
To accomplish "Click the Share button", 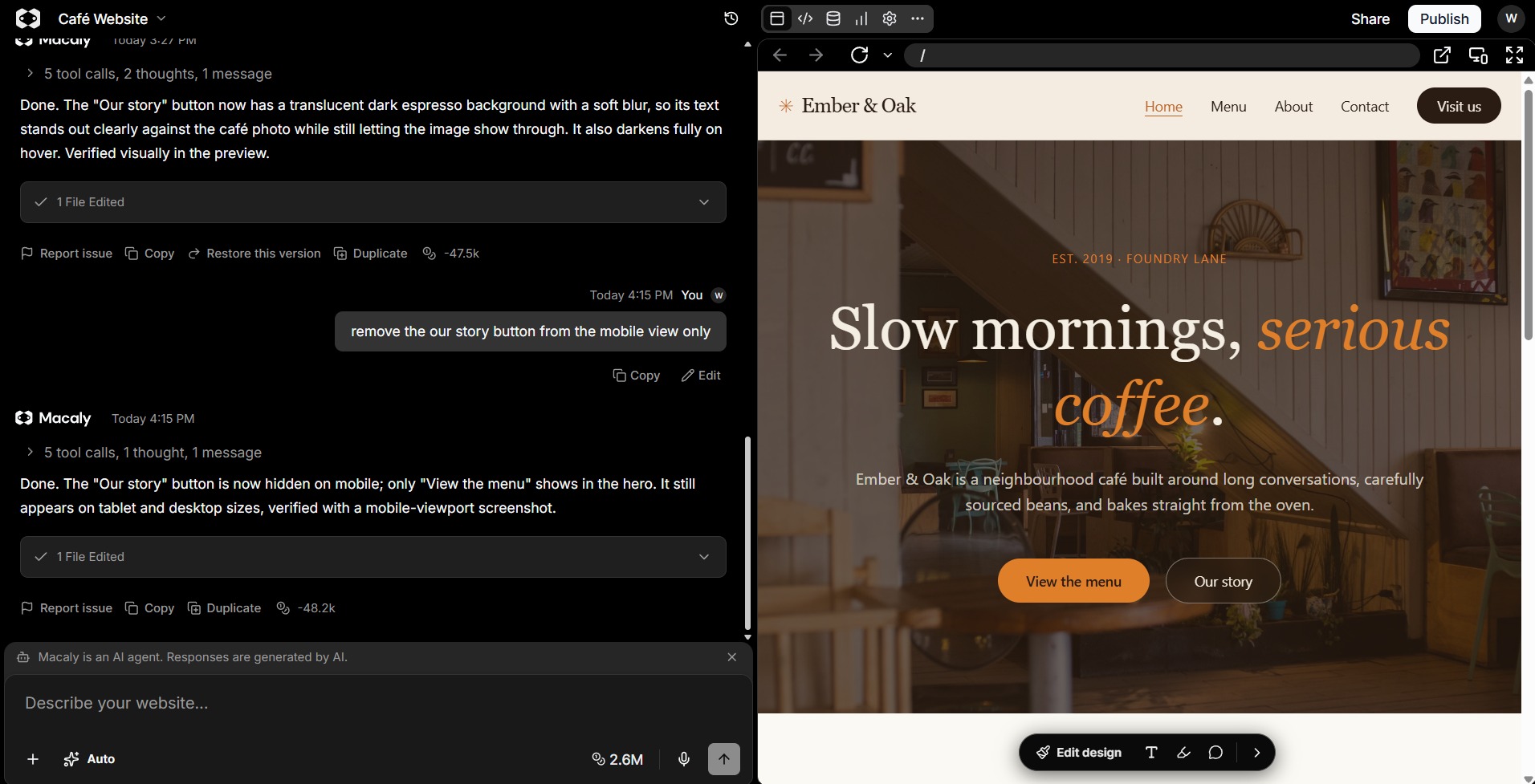I will (1370, 18).
